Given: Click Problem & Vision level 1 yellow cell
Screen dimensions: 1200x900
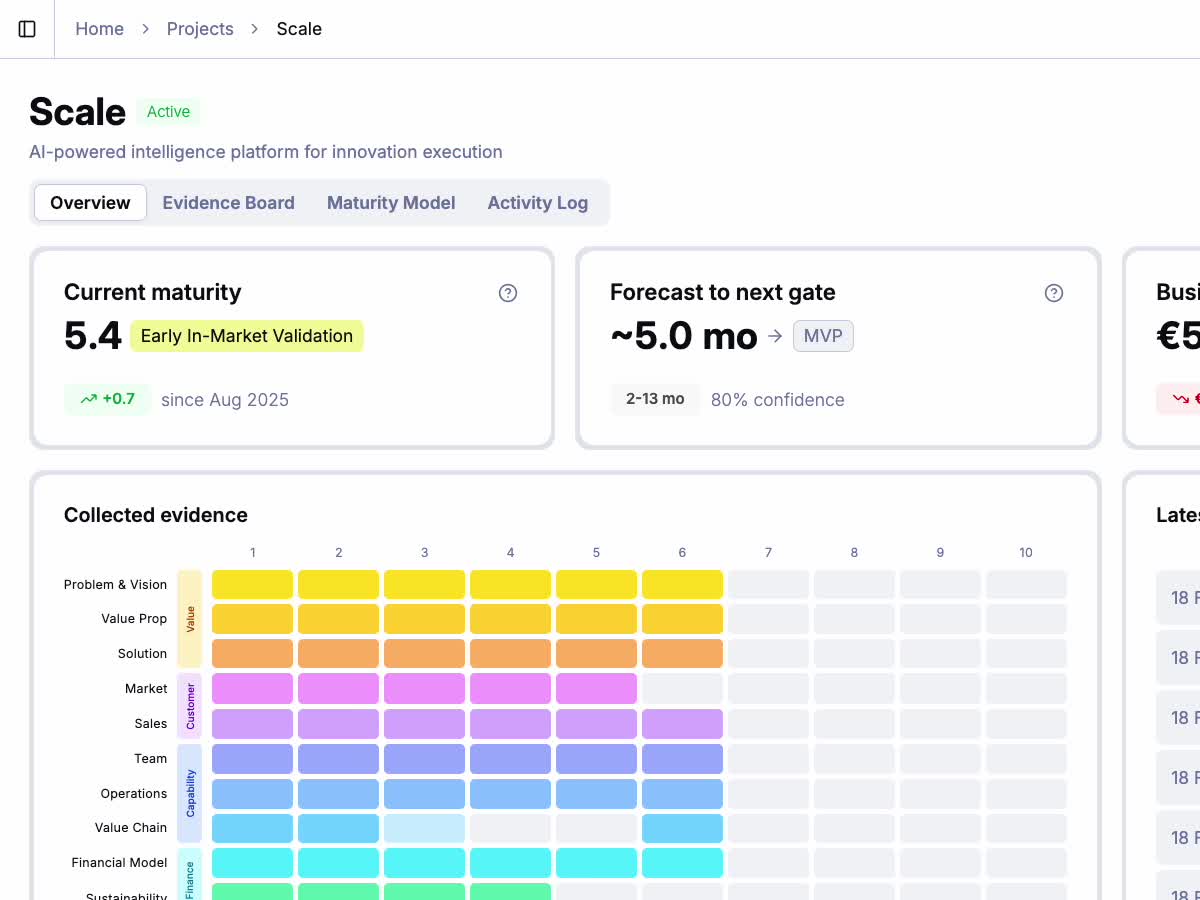Looking at the screenshot, I should coord(252,585).
